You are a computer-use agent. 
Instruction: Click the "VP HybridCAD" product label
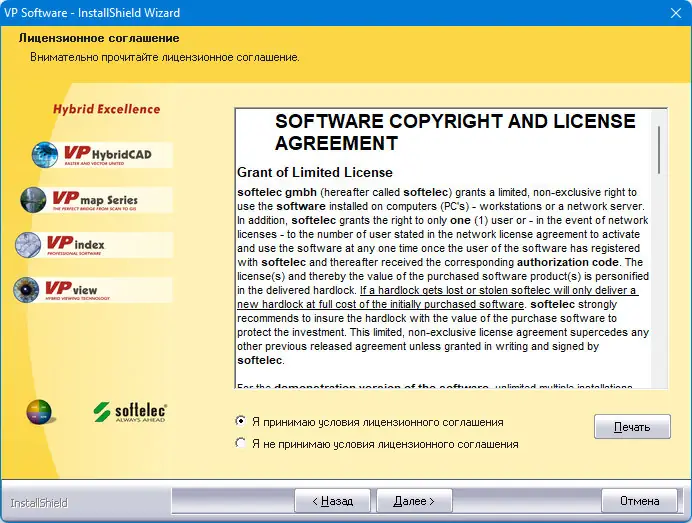pyautogui.click(x=108, y=154)
